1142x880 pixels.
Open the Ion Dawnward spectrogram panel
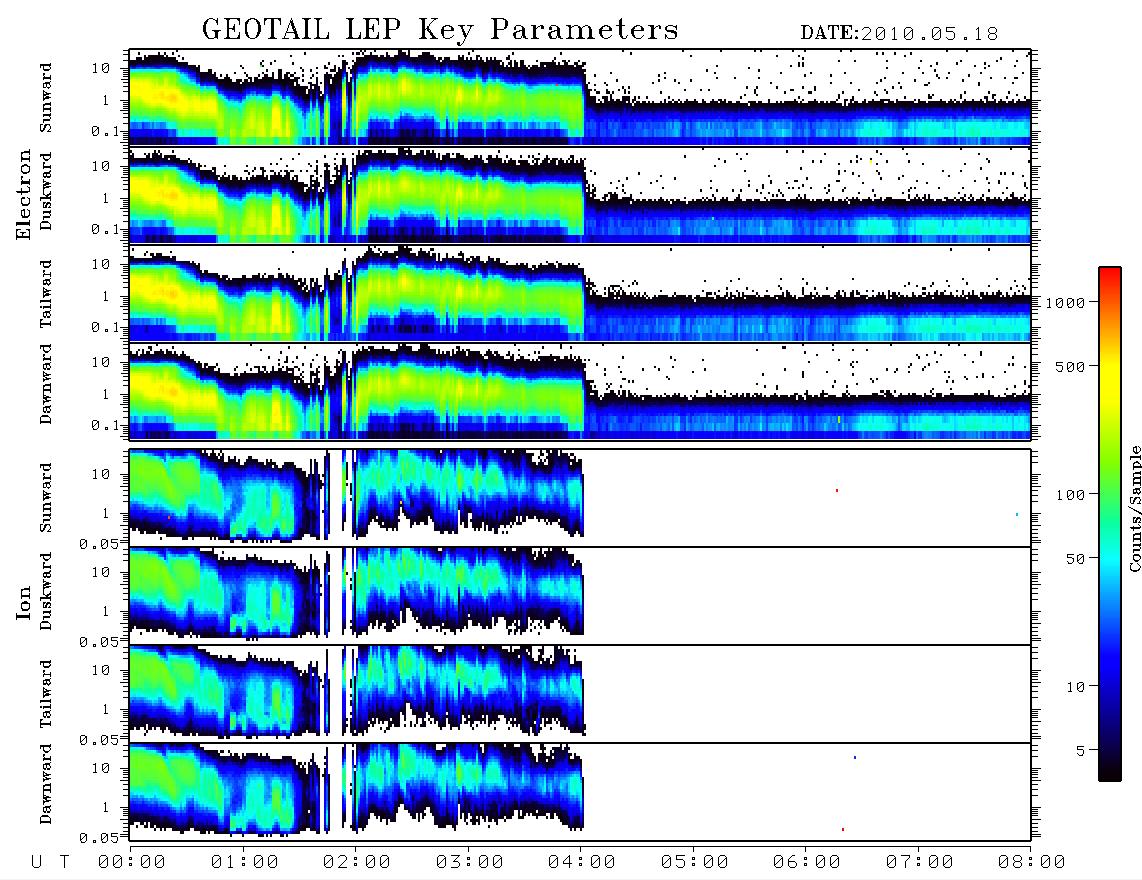tap(580, 792)
